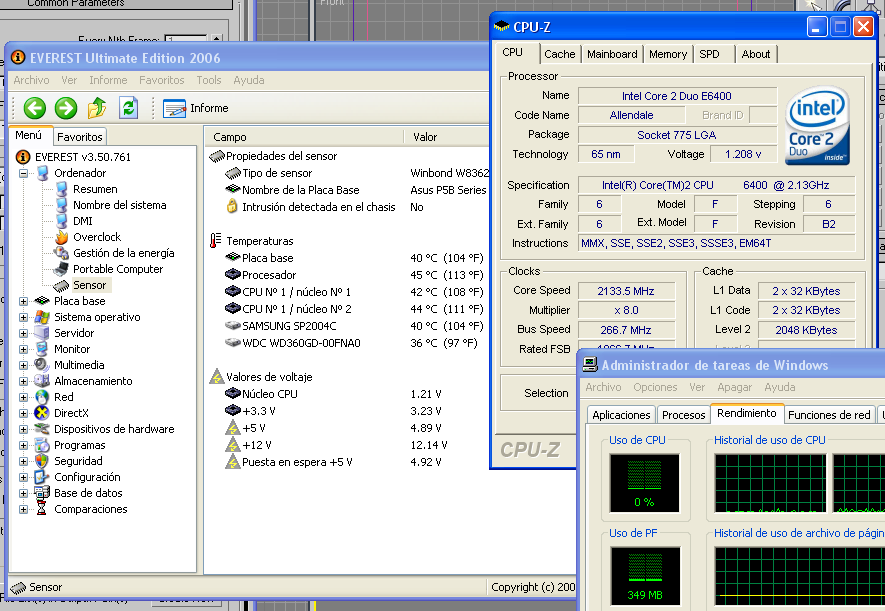885x611 pixels.
Task: Click the DirectX icon in tree
Action: click(42, 413)
